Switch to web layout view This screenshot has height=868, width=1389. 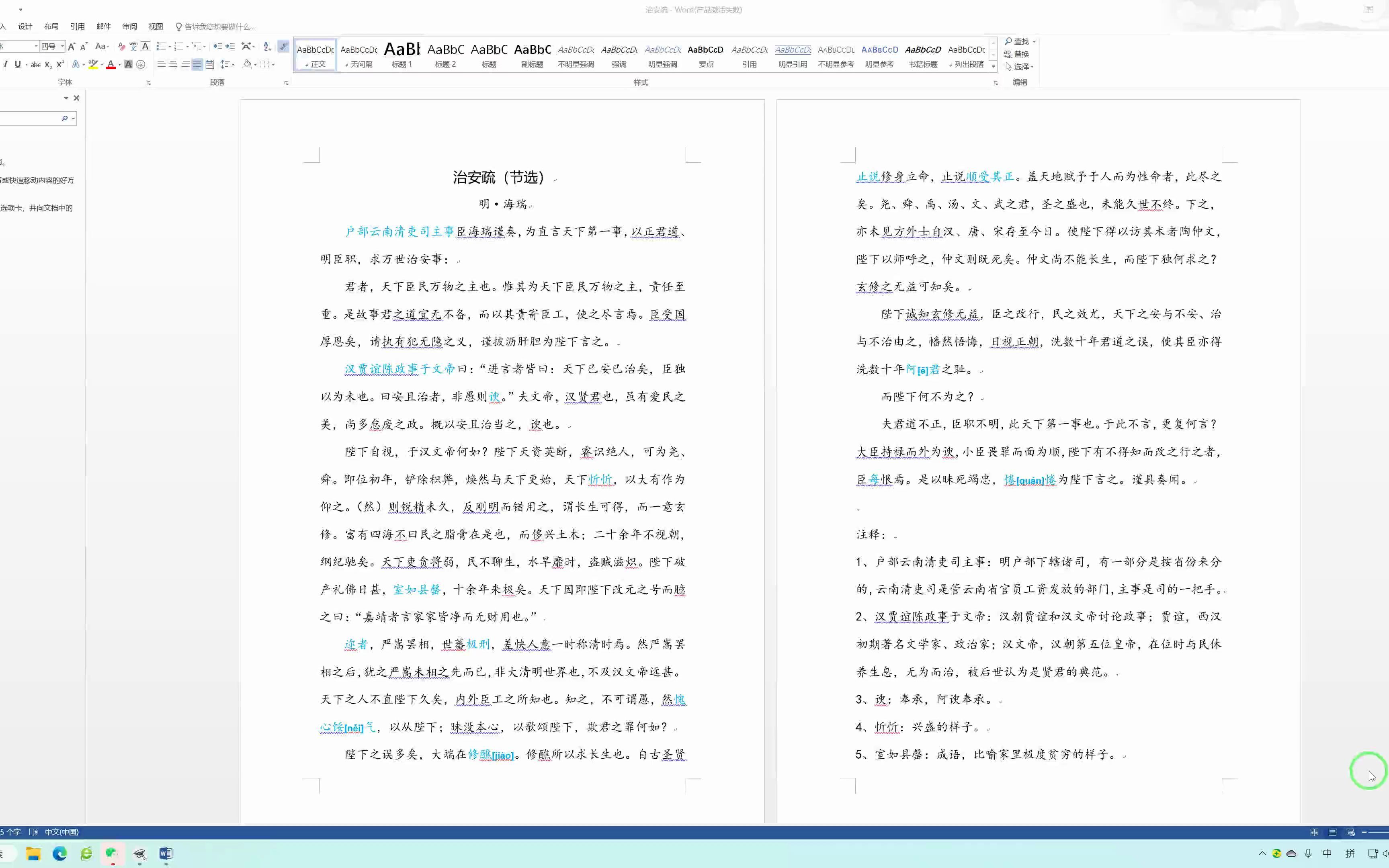point(1350,832)
